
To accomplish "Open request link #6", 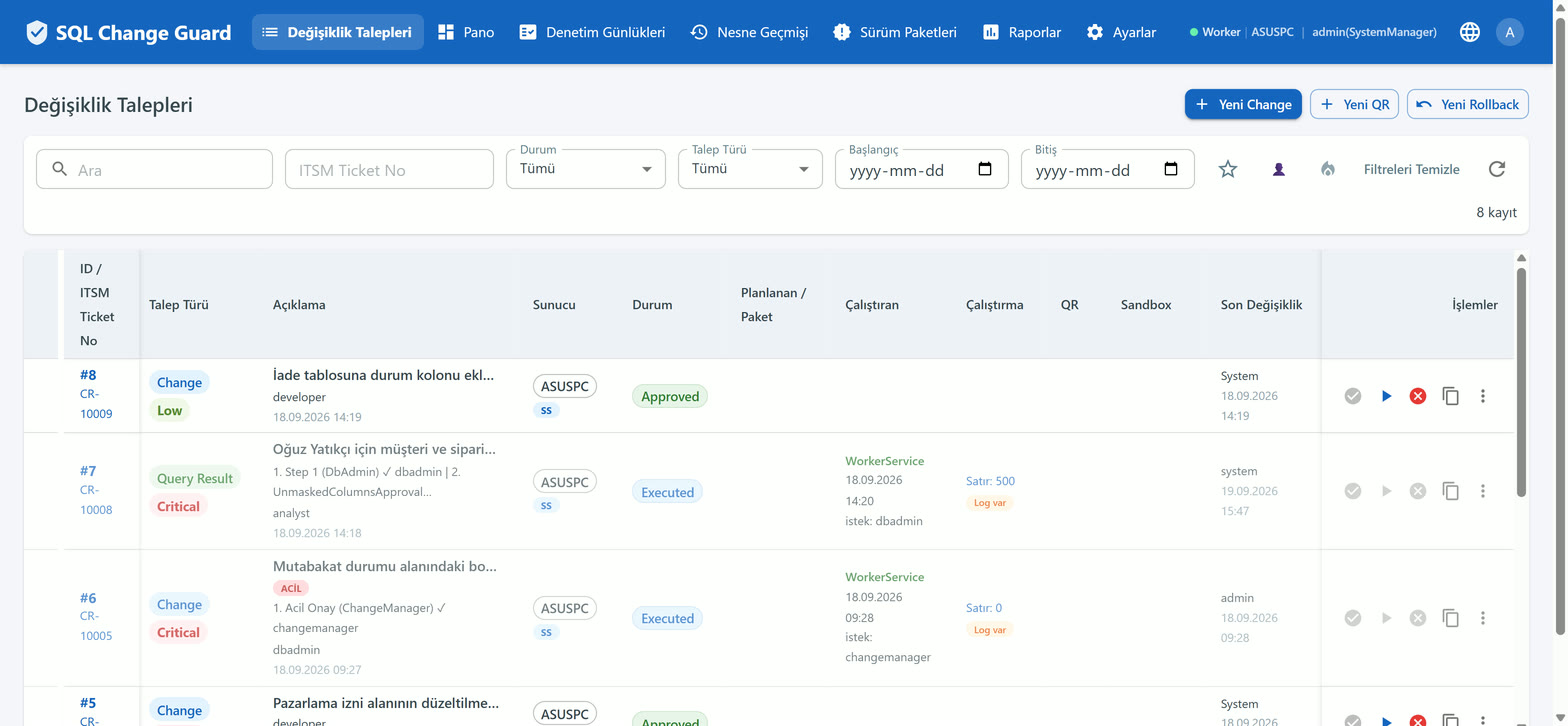I will [88, 598].
